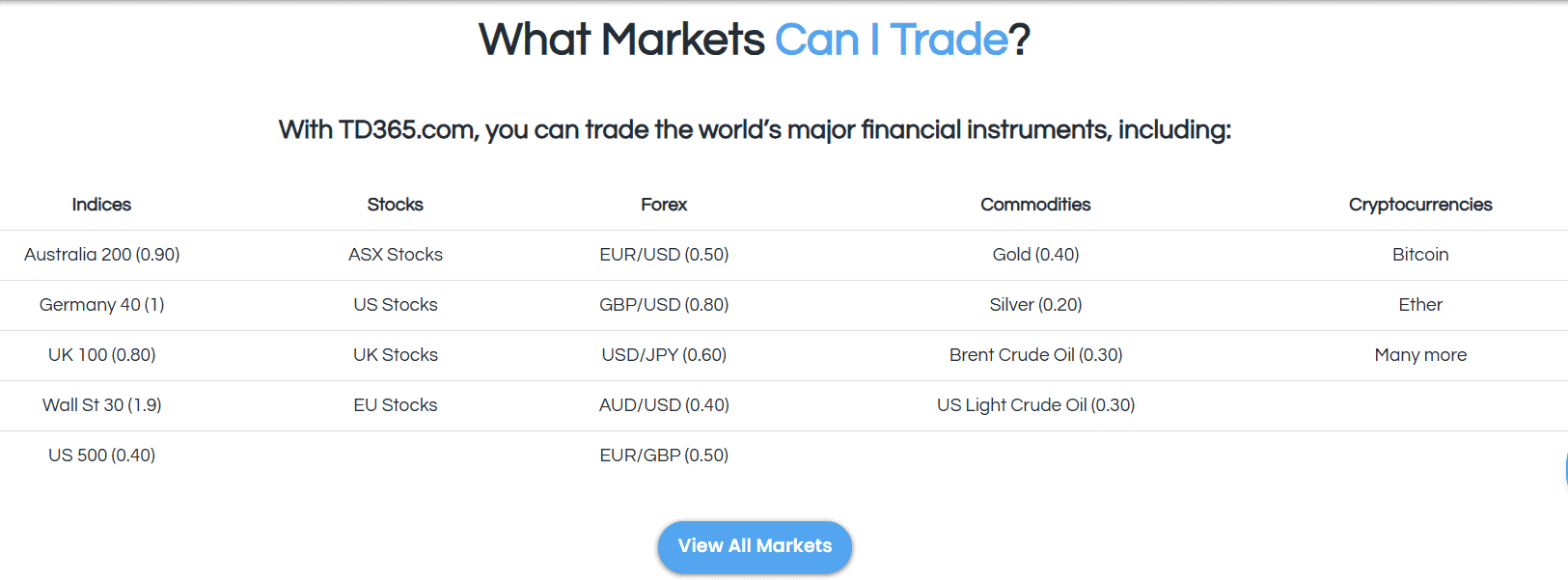This screenshot has height=580, width=1568.
Task: Select Gold (0.40) commodity
Action: pos(1035,255)
